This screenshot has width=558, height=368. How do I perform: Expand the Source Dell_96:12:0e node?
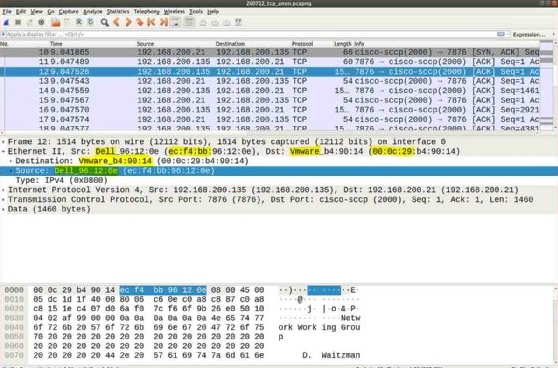(x=11, y=170)
